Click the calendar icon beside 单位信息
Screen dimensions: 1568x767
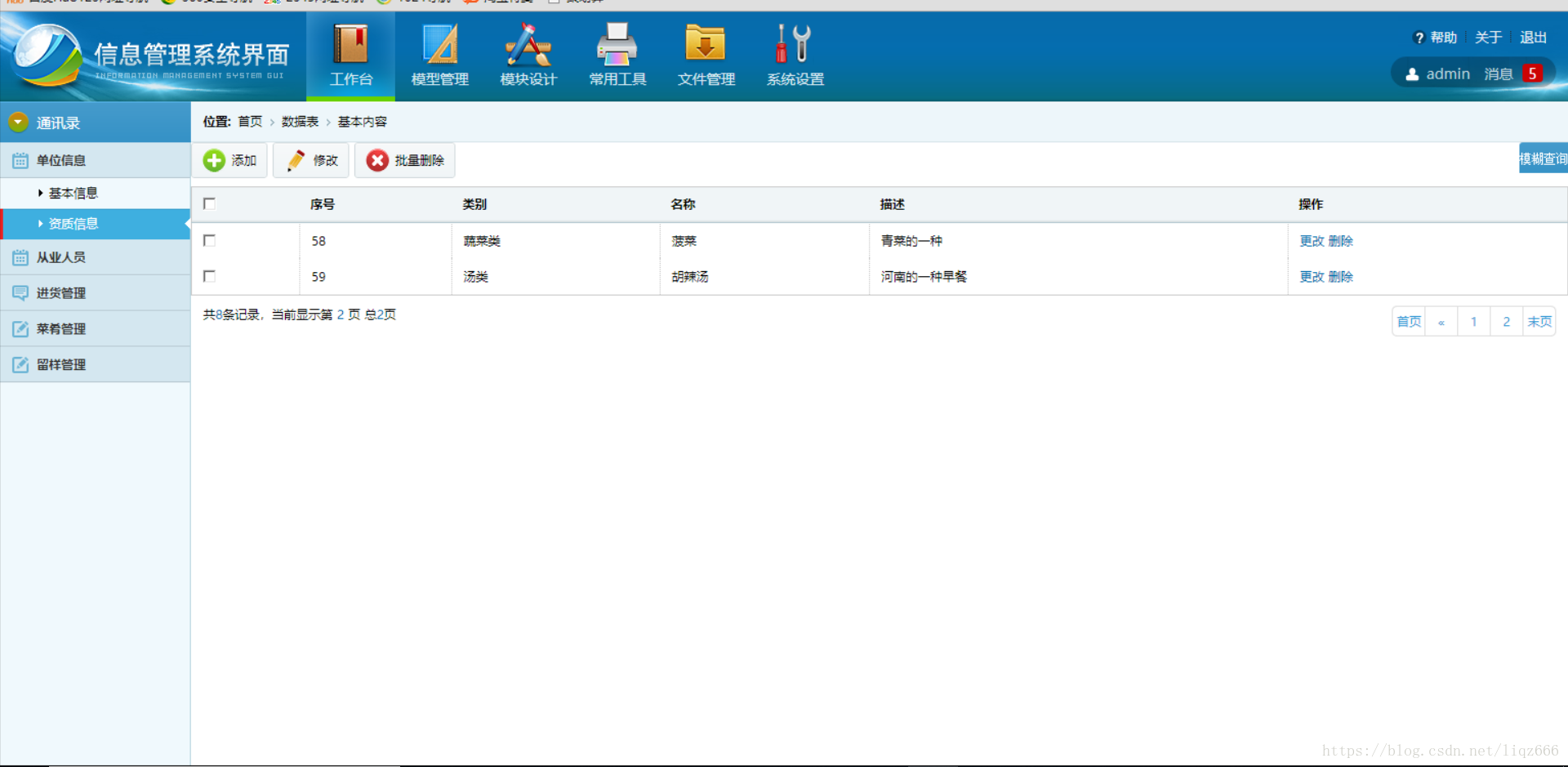[20, 160]
